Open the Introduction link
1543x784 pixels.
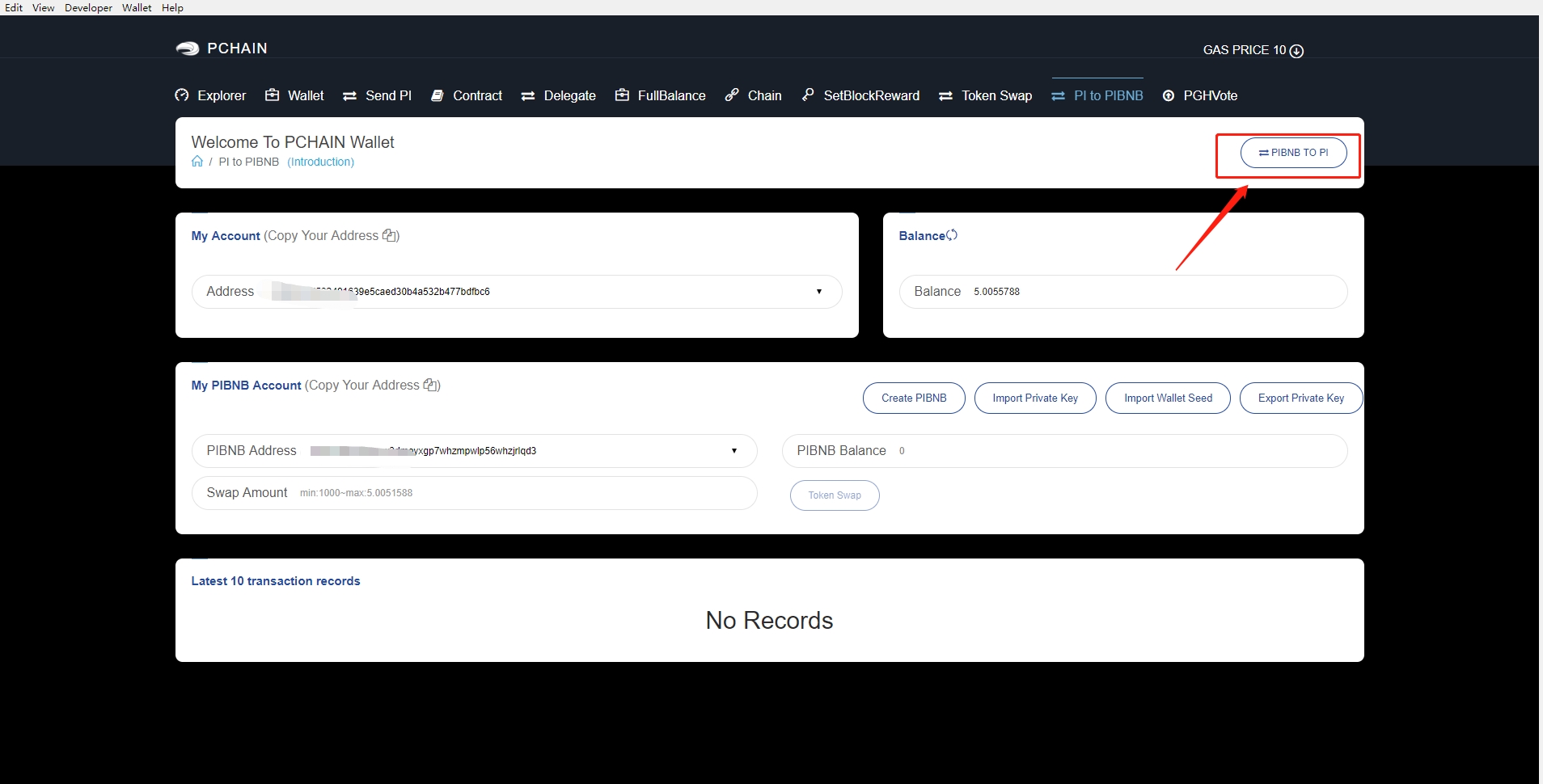(320, 162)
